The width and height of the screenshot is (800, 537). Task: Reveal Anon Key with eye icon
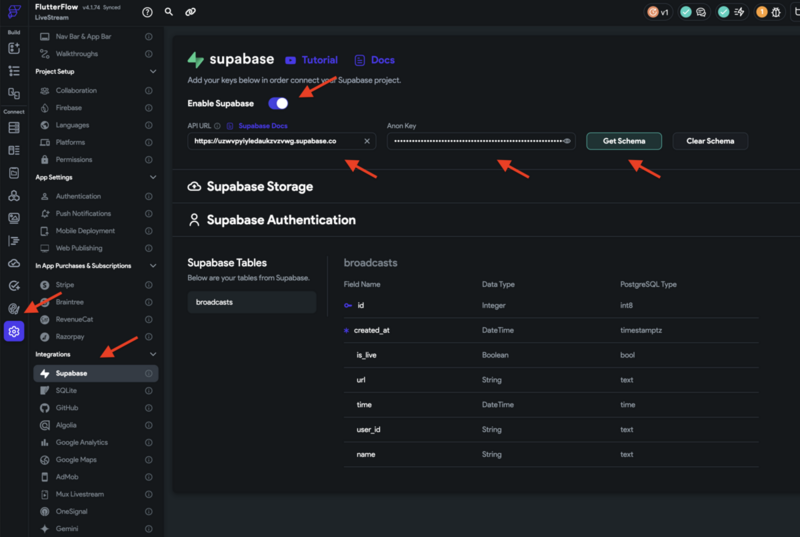tap(567, 141)
